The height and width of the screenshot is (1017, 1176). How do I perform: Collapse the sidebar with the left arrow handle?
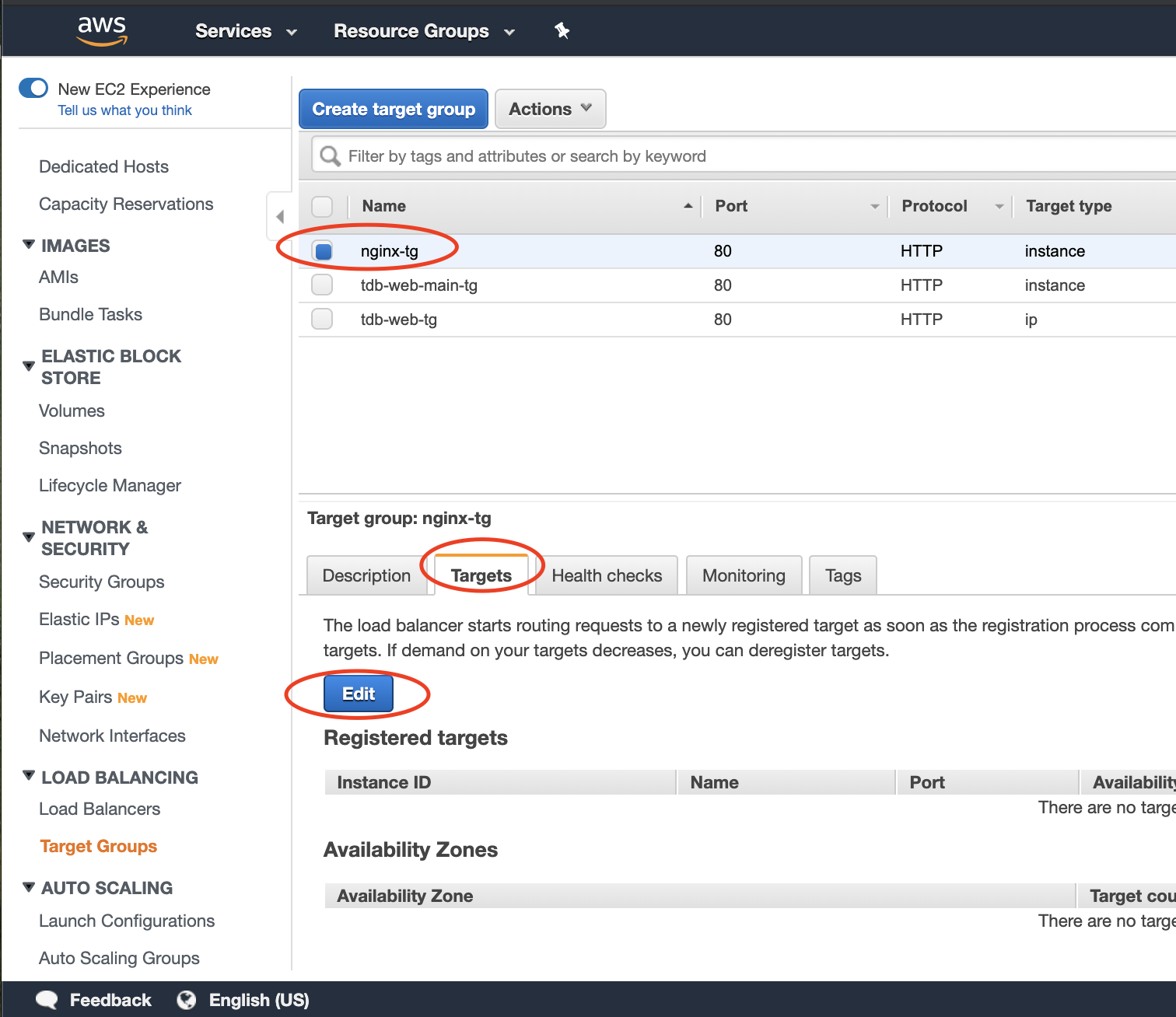(x=280, y=216)
